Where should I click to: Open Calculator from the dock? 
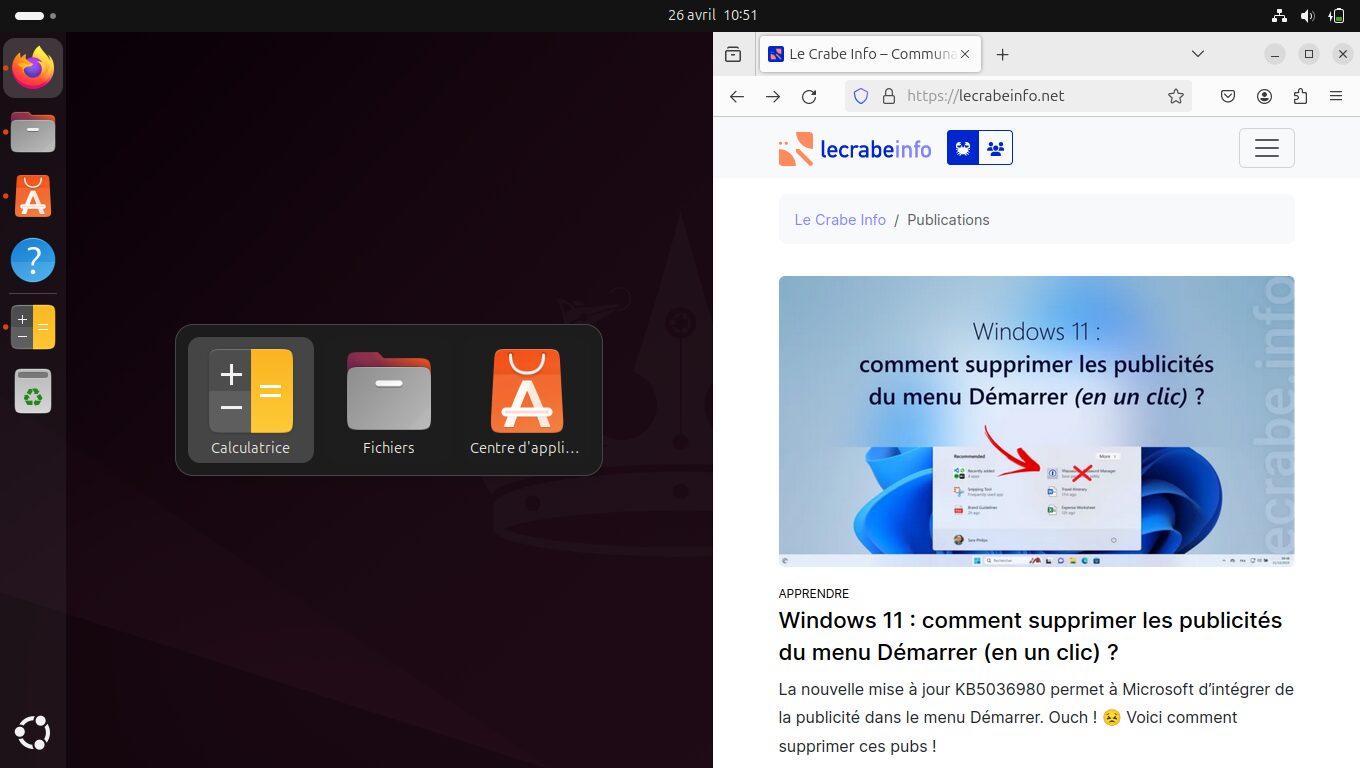click(33, 327)
